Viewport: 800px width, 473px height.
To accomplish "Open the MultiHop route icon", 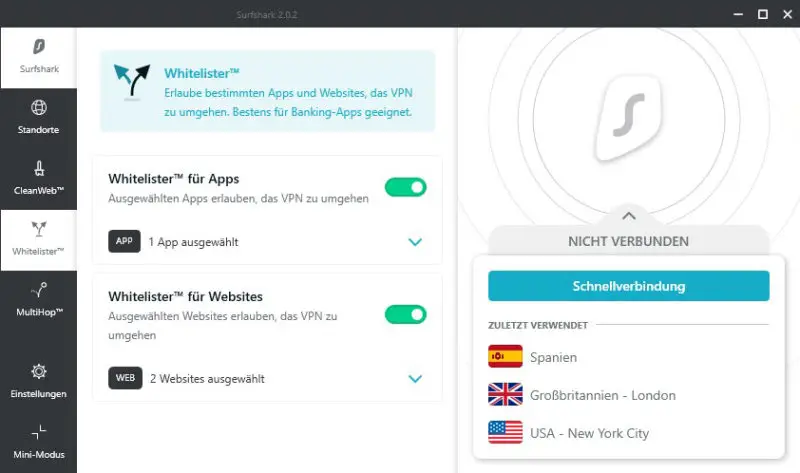I will [39, 290].
